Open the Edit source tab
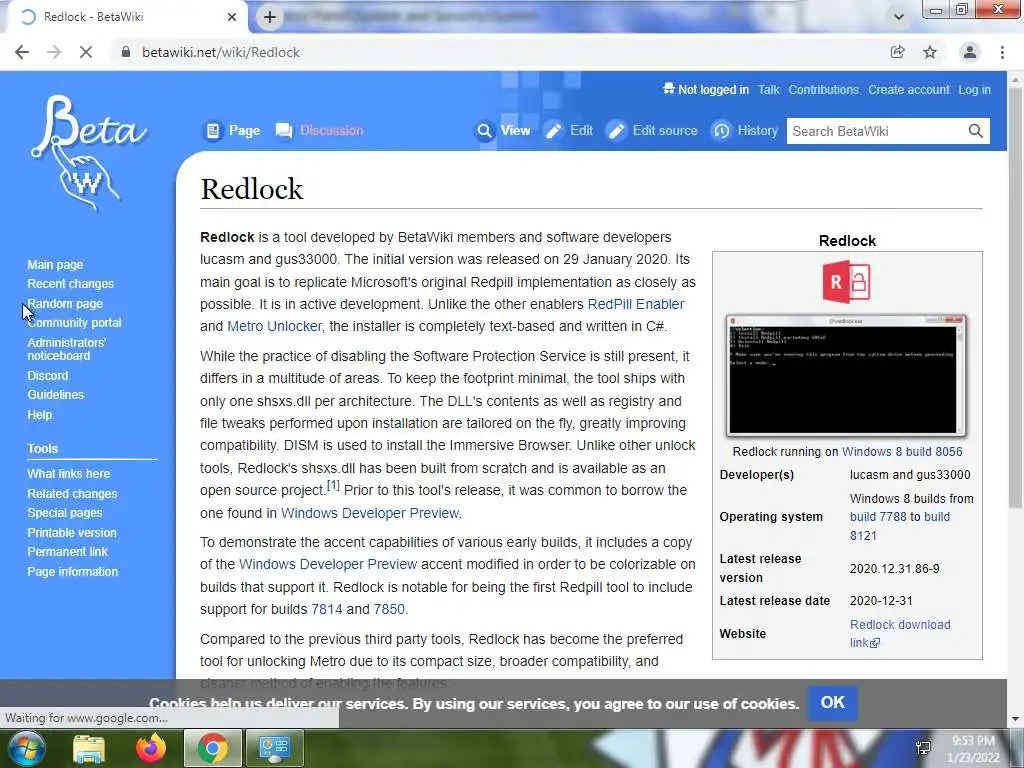 [x=652, y=131]
